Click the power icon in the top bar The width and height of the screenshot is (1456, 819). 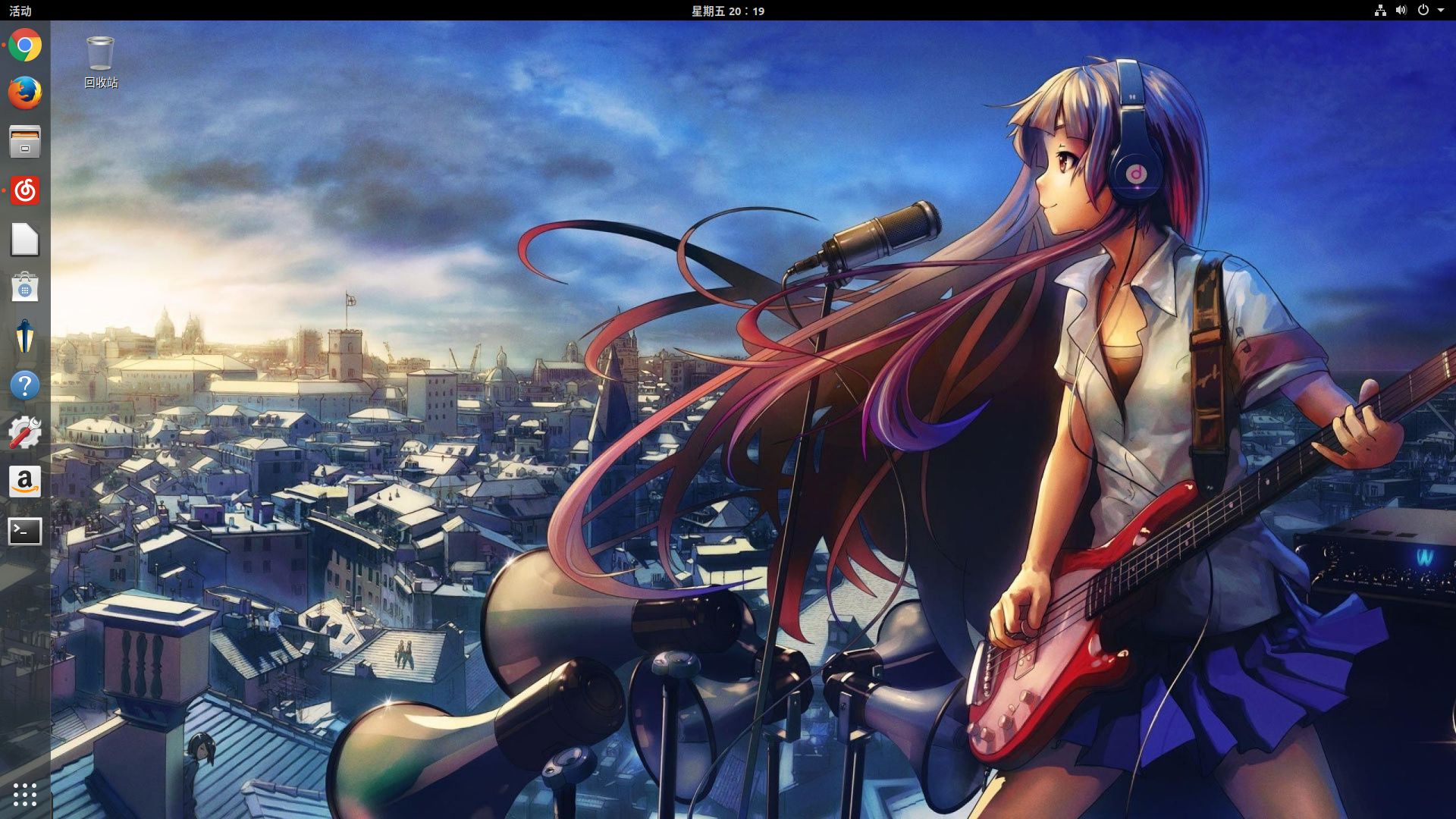point(1423,11)
